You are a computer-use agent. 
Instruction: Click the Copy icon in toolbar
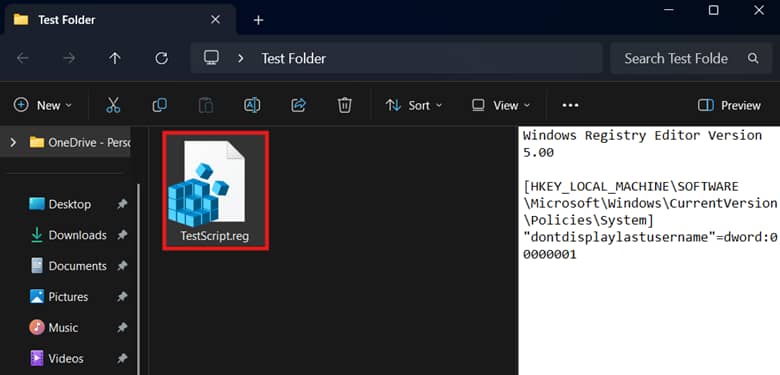point(160,105)
